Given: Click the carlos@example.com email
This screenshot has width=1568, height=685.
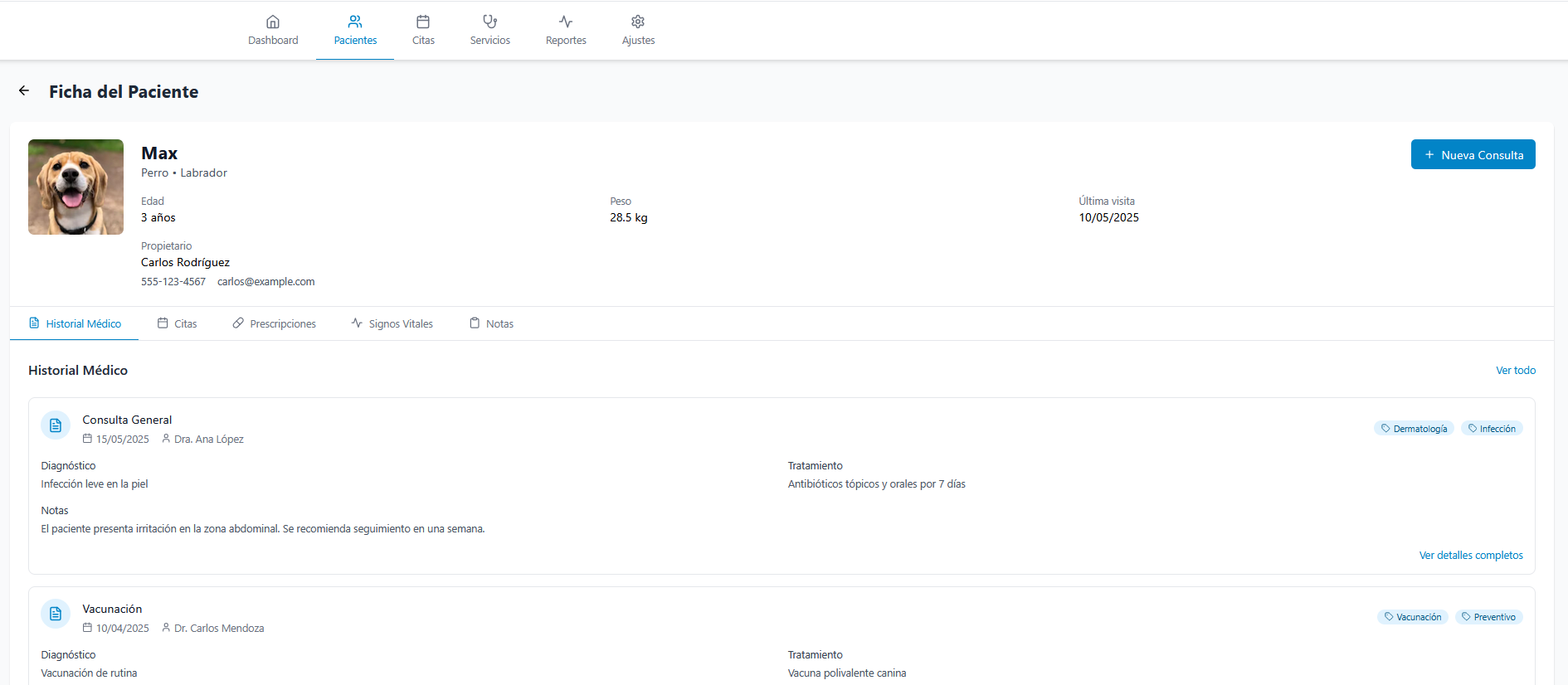Looking at the screenshot, I should pos(266,282).
